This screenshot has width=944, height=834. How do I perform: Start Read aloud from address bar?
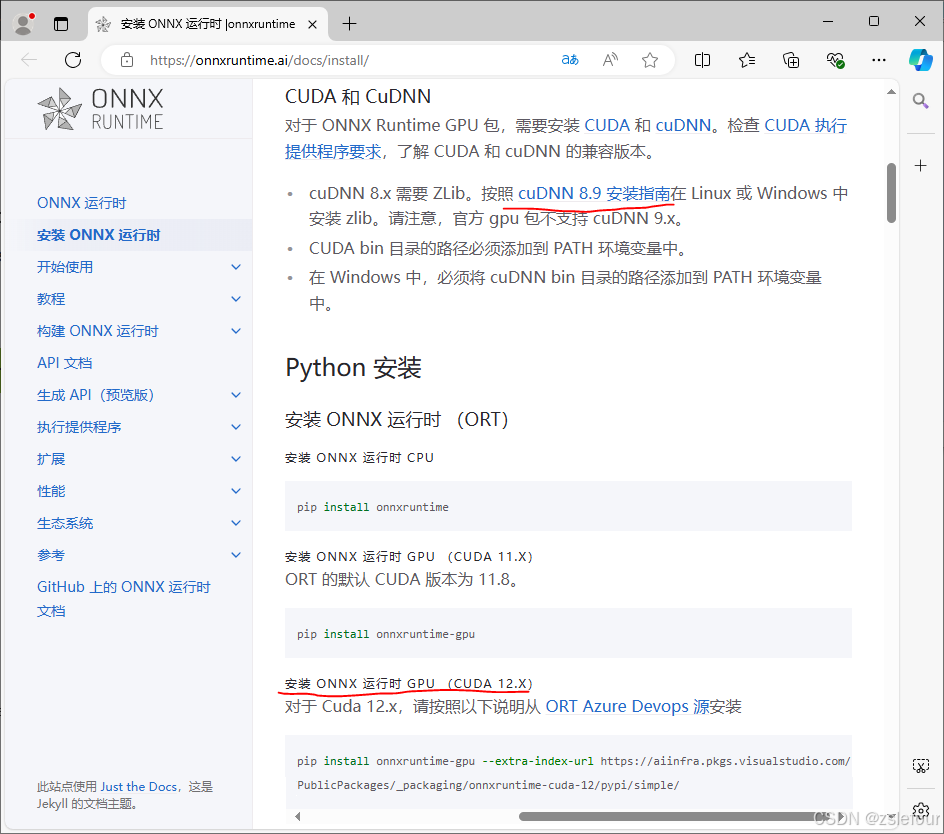coord(610,60)
